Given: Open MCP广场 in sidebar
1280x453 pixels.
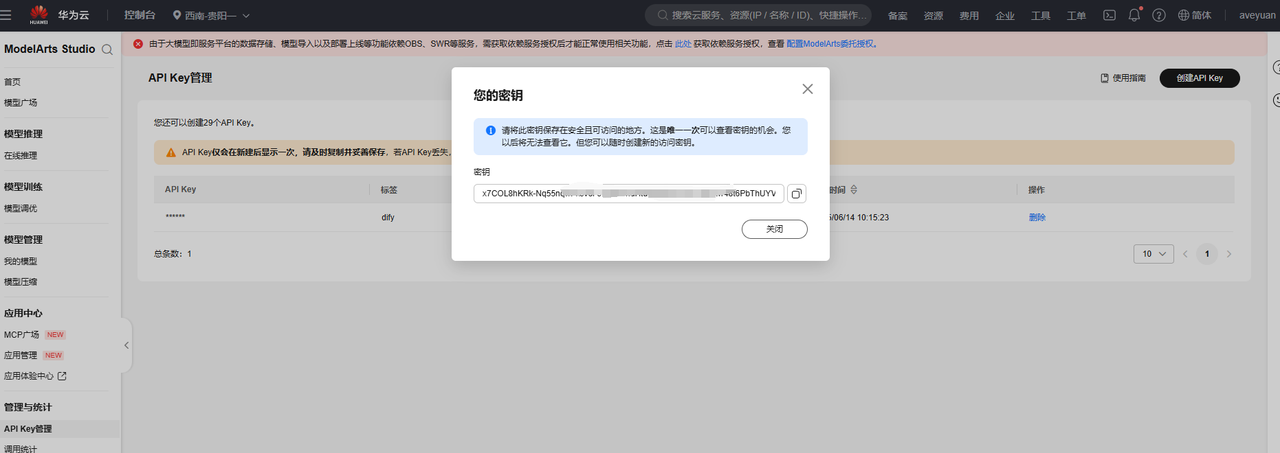Looking at the screenshot, I should tap(22, 335).
